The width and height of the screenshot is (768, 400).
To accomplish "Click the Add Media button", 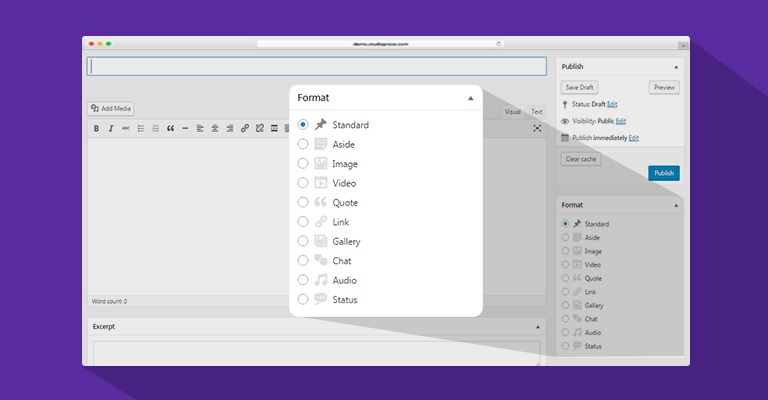I will tap(111, 108).
